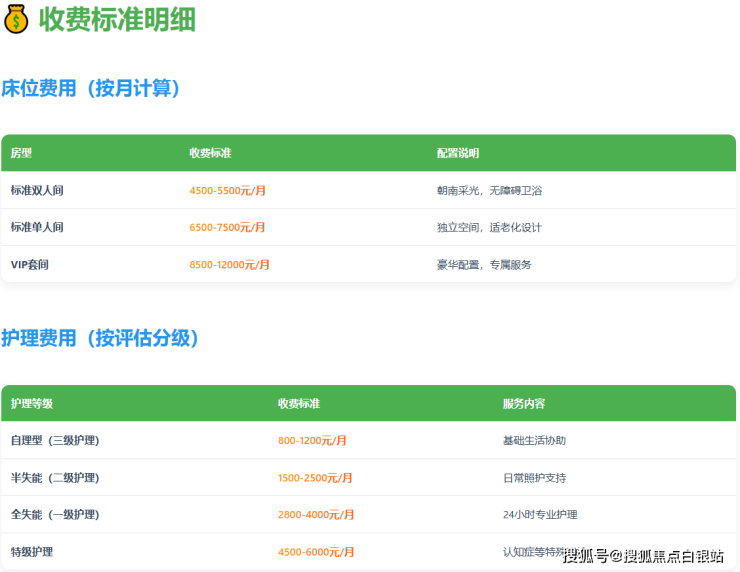Click the money bag icon beside the title

16,19
